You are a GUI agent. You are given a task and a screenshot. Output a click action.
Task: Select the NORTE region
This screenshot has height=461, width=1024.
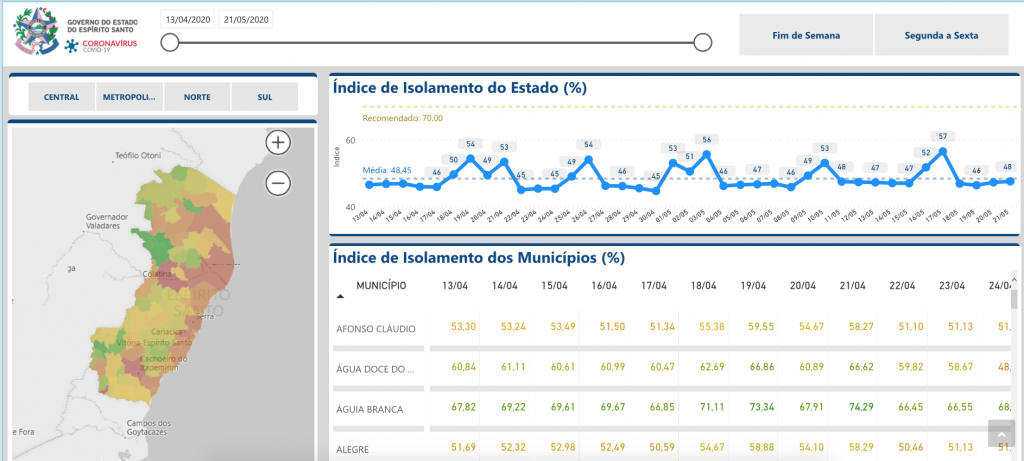(197, 97)
